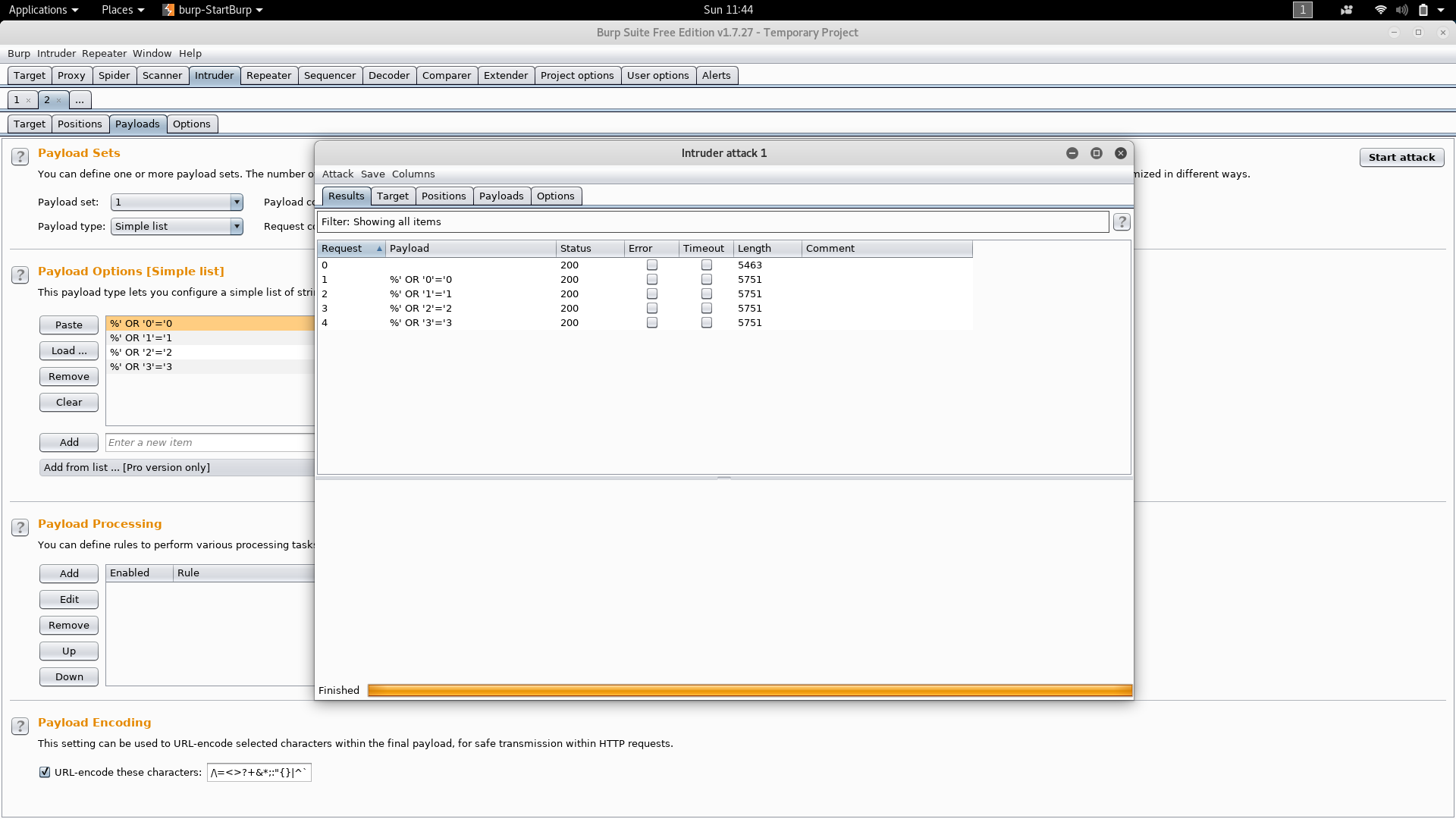The width and height of the screenshot is (1456, 819).
Task: Click the results Filter bar field
Action: click(713, 222)
